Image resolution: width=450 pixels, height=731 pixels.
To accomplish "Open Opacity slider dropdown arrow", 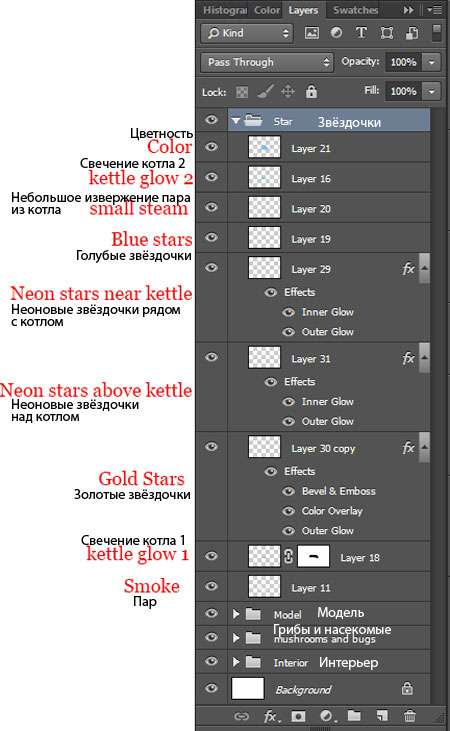I will coord(432,62).
